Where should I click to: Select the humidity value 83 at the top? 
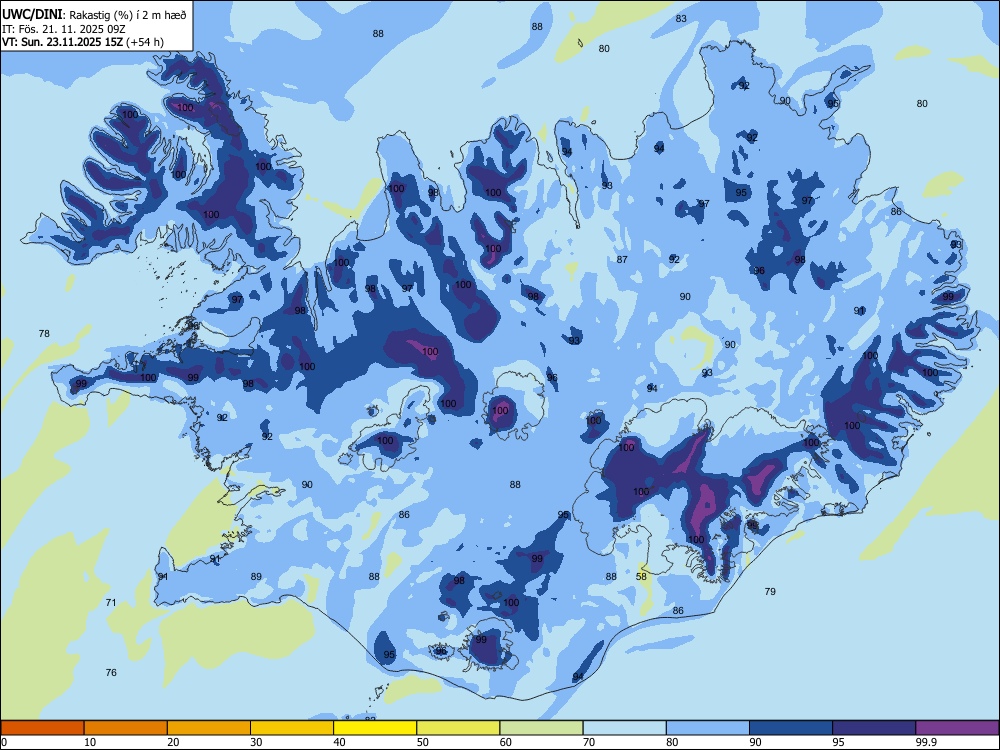tap(681, 19)
